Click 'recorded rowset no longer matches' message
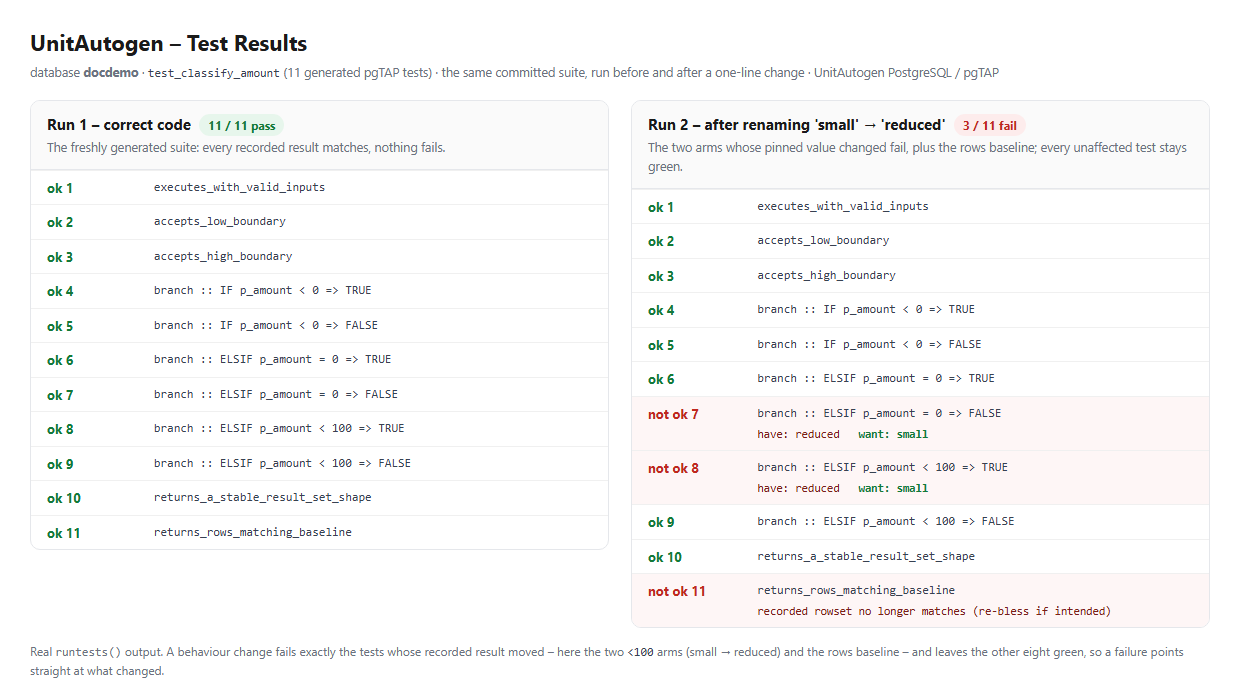The width and height of the screenshot is (1240, 690). coord(934,611)
